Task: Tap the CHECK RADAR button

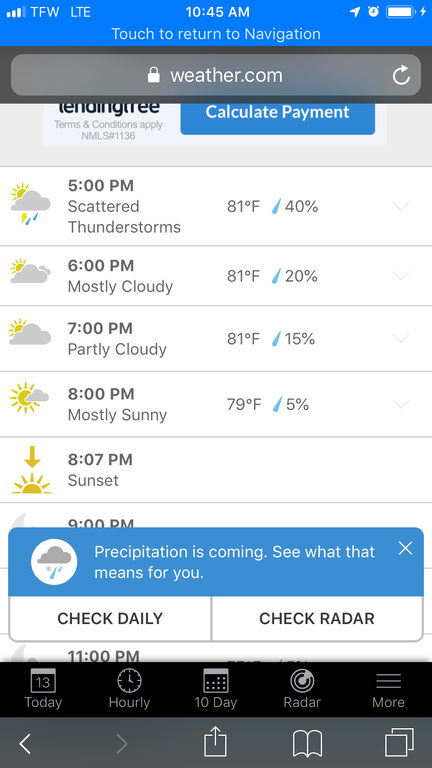Action: pos(317,618)
